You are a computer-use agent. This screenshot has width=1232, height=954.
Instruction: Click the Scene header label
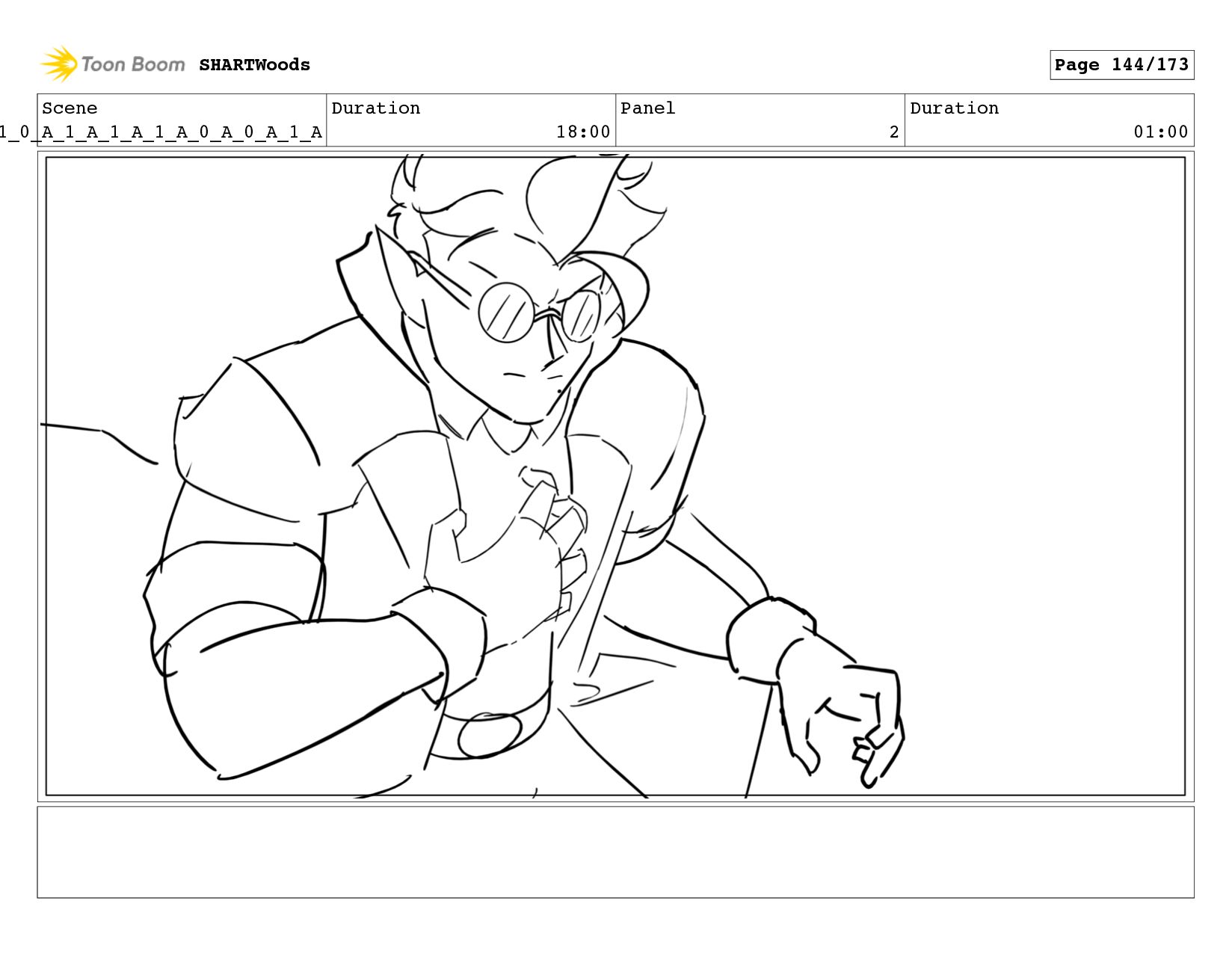click(x=70, y=108)
